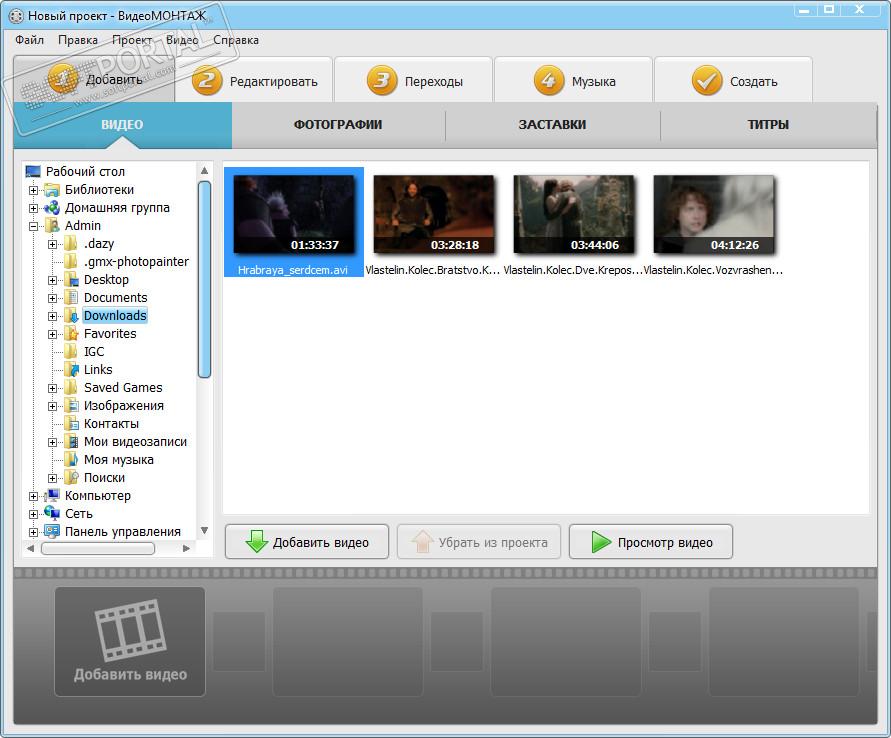Click the Links folder icon
Image resolution: width=891 pixels, height=738 pixels.
click(71, 370)
